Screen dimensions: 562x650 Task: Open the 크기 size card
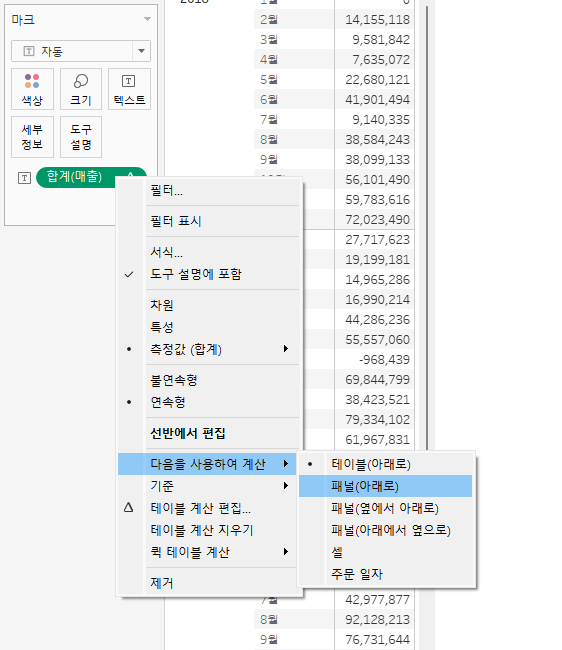pos(81,89)
